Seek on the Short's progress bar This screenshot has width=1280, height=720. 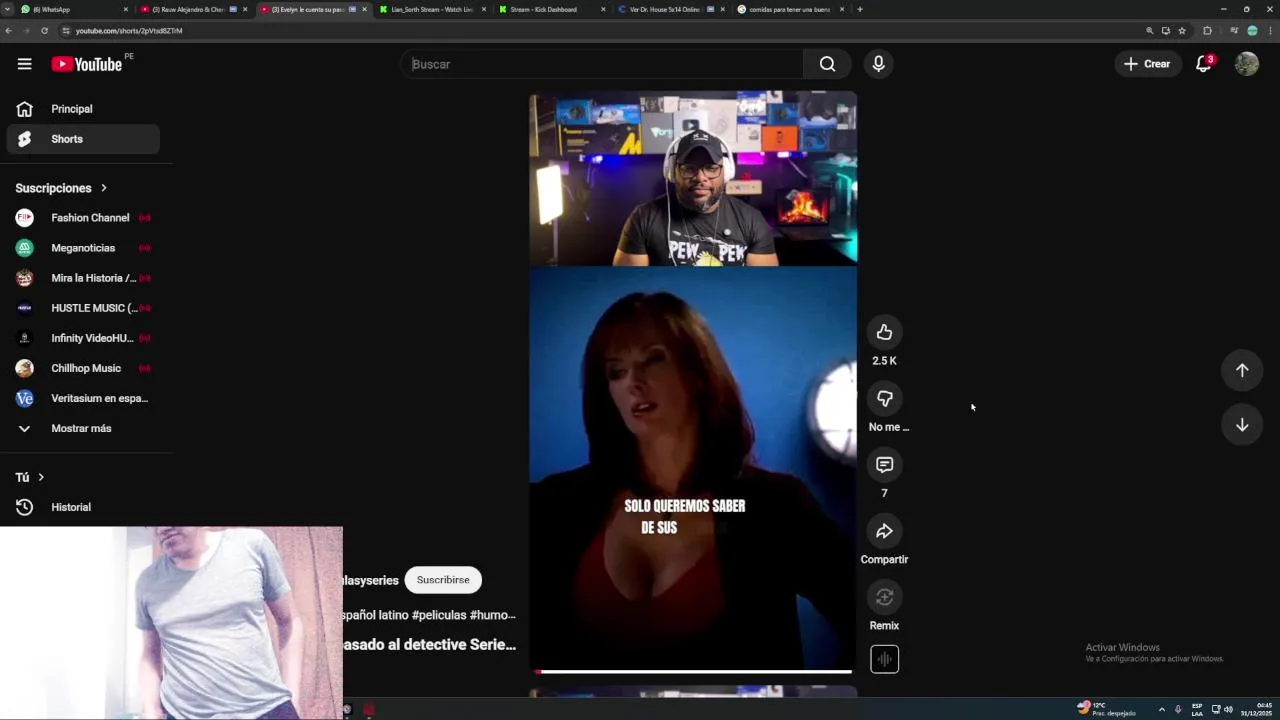click(x=693, y=672)
